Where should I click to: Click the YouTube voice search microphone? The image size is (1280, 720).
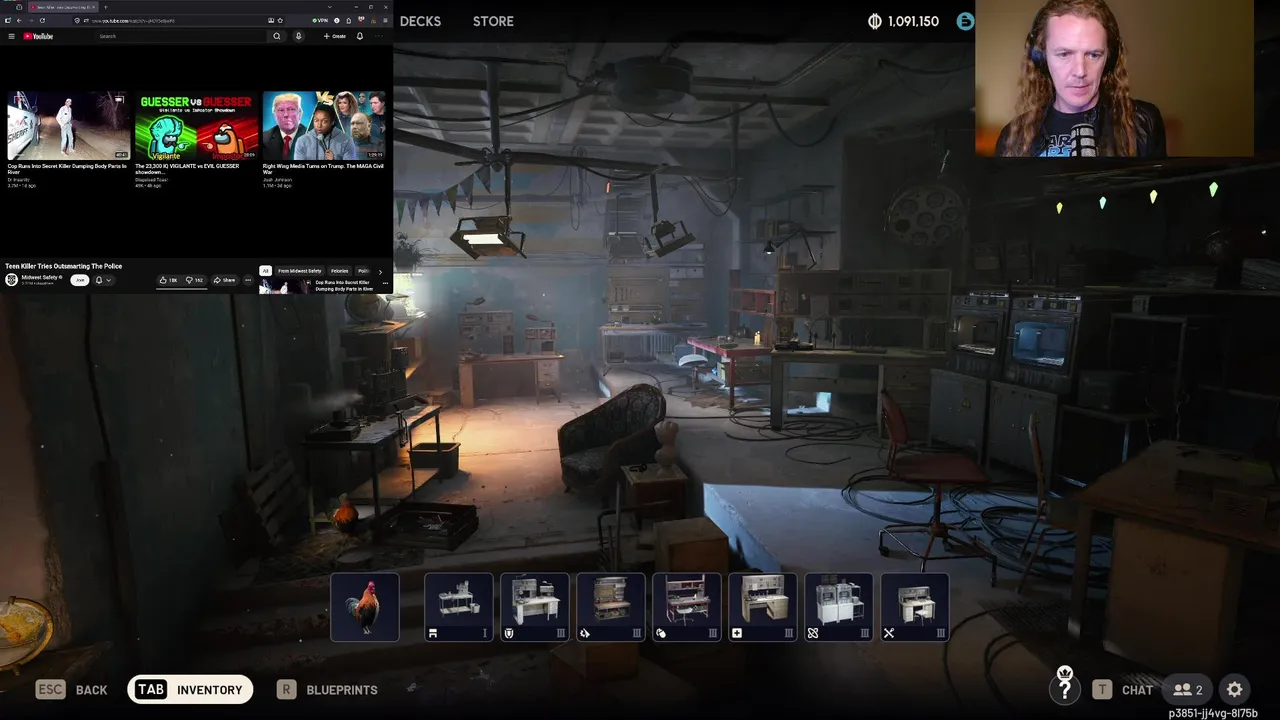[298, 36]
